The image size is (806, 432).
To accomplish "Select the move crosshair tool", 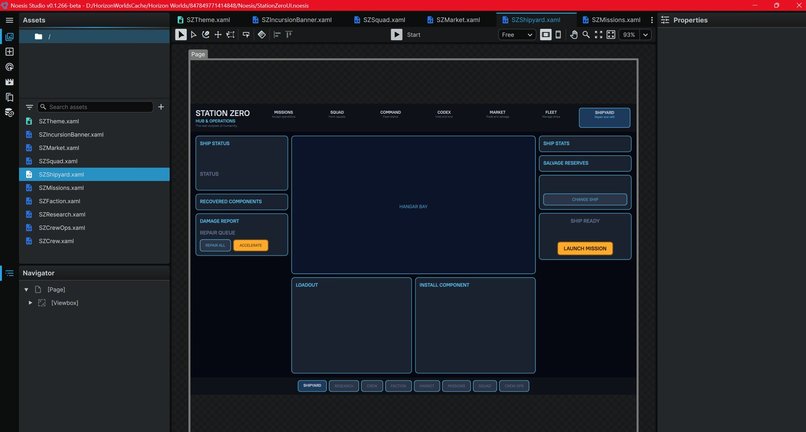I will coord(218,34).
